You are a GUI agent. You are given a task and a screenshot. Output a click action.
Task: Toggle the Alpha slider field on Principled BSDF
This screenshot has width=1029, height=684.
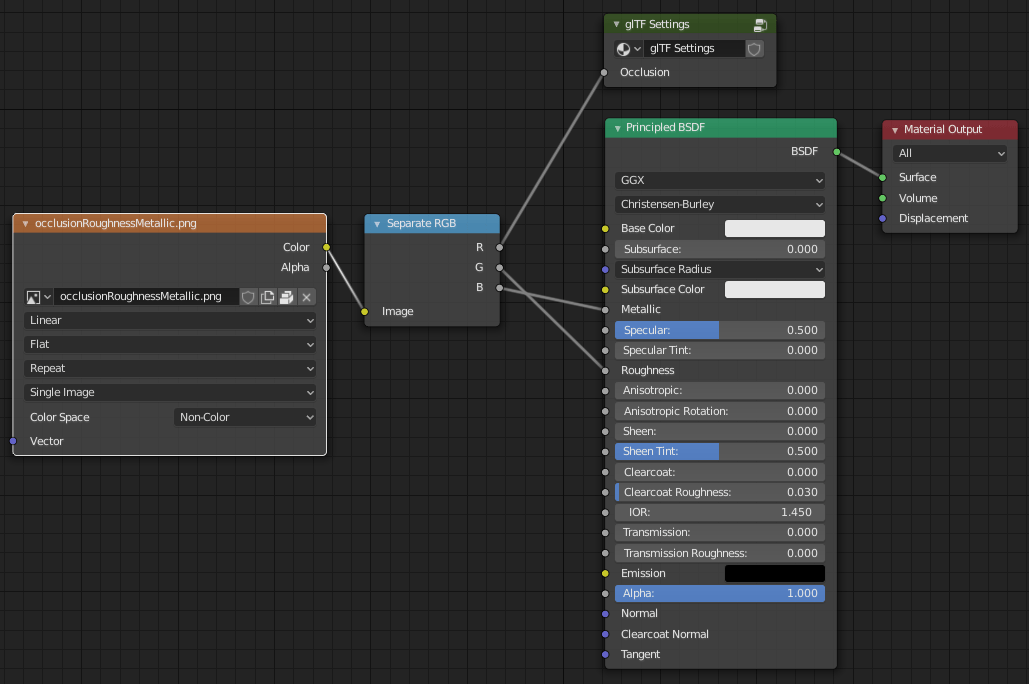click(x=719, y=593)
